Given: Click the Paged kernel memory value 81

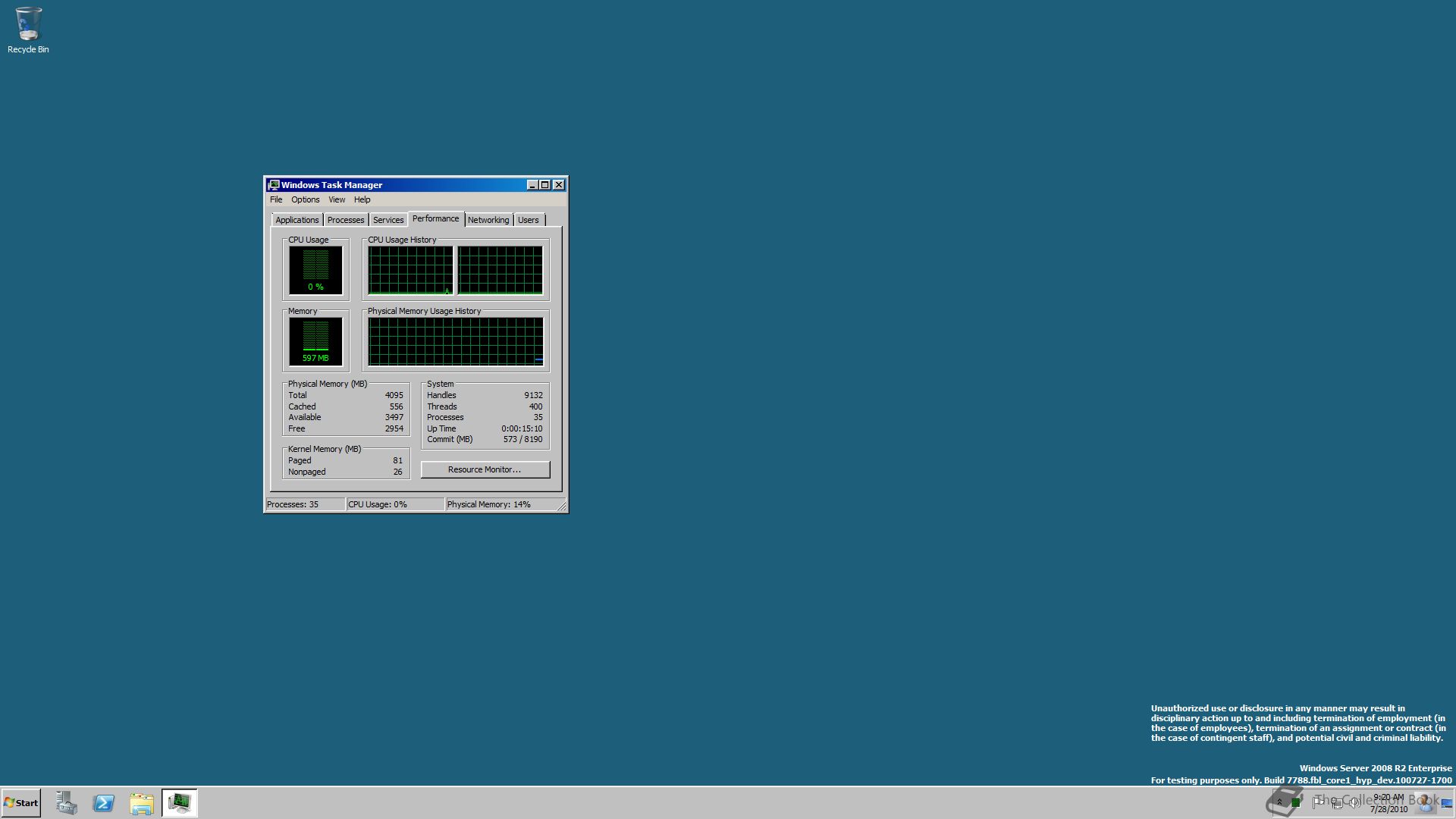Looking at the screenshot, I should 398,460.
